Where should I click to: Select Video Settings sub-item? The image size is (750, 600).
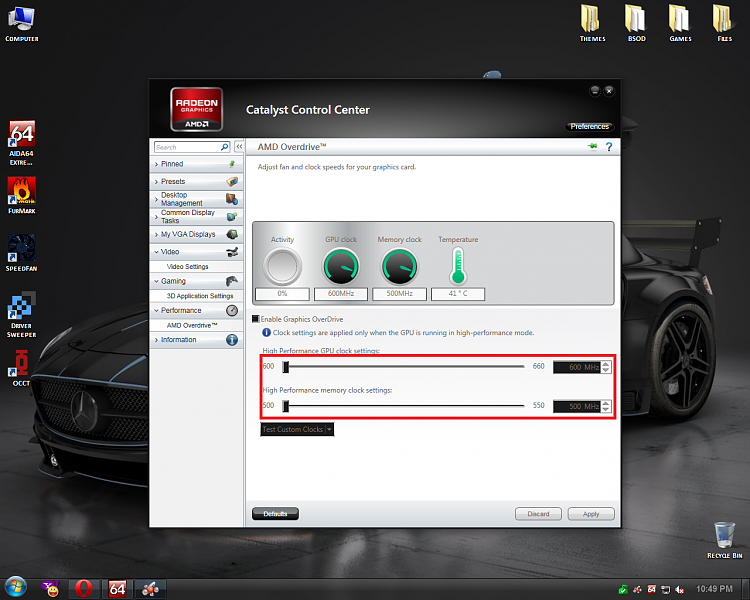coord(188,267)
